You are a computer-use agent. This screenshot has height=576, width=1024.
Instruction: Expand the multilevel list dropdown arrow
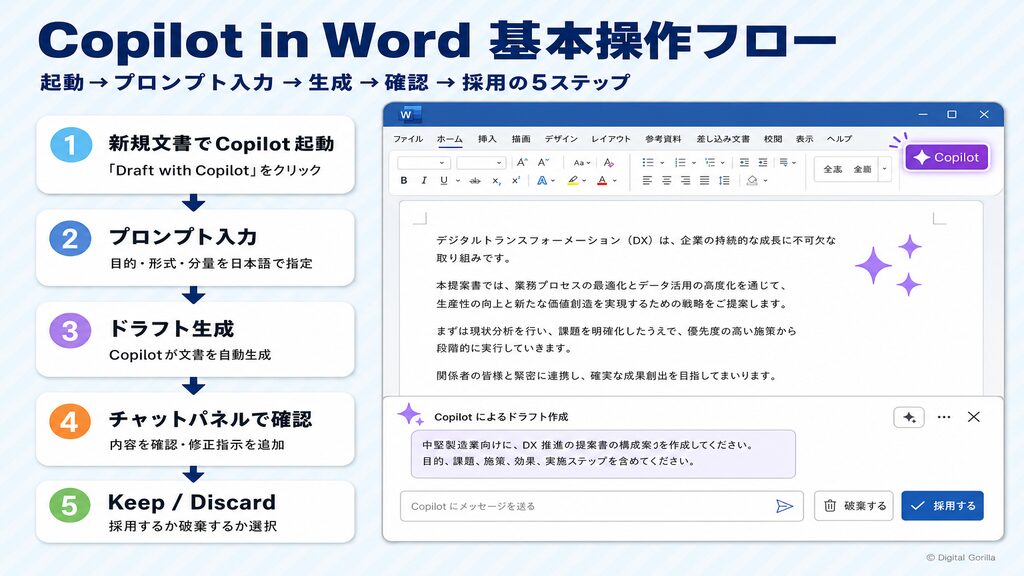(x=722, y=163)
